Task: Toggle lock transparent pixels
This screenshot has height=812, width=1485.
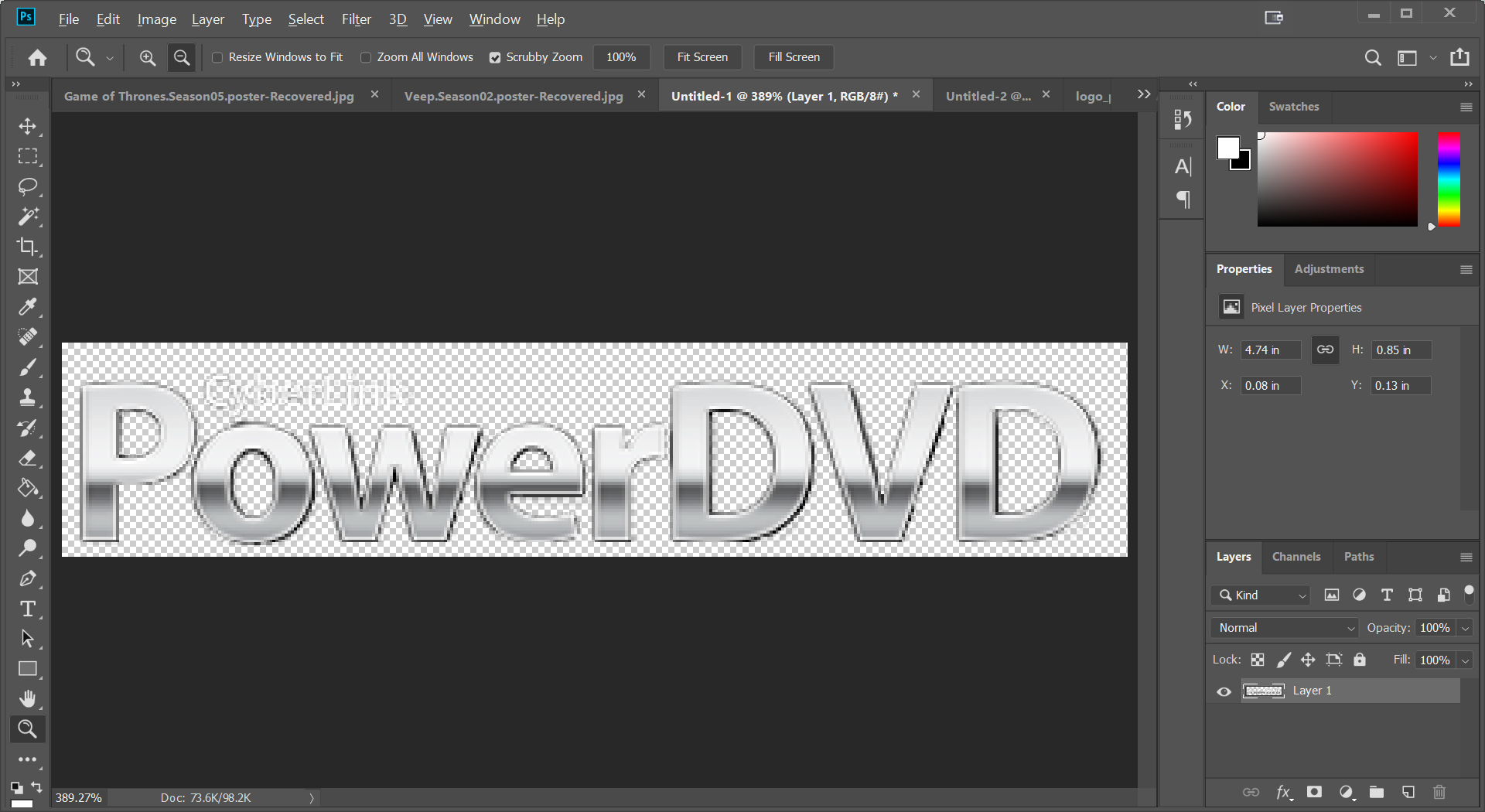Action: pos(1258,660)
